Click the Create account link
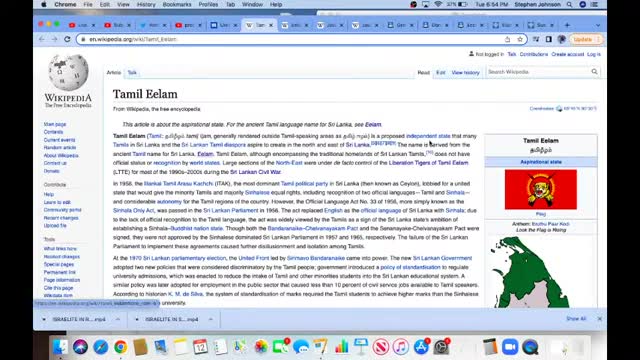 point(567,54)
